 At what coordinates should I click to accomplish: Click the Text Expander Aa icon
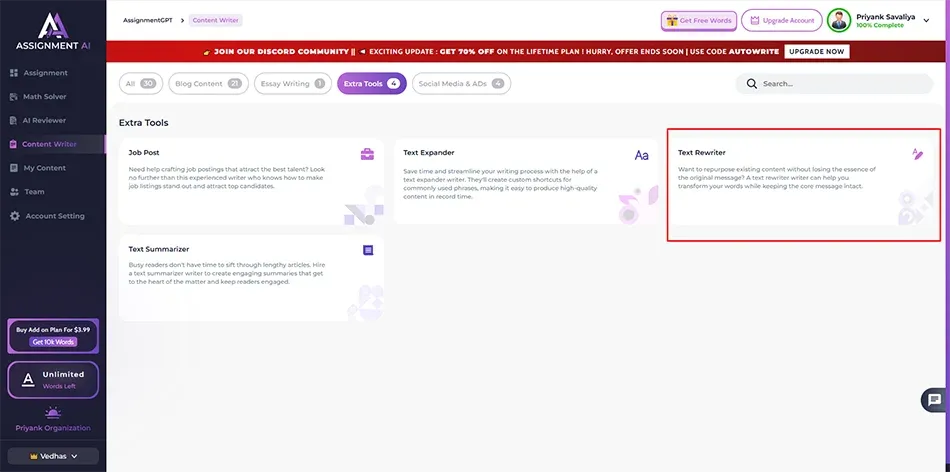[641, 155]
